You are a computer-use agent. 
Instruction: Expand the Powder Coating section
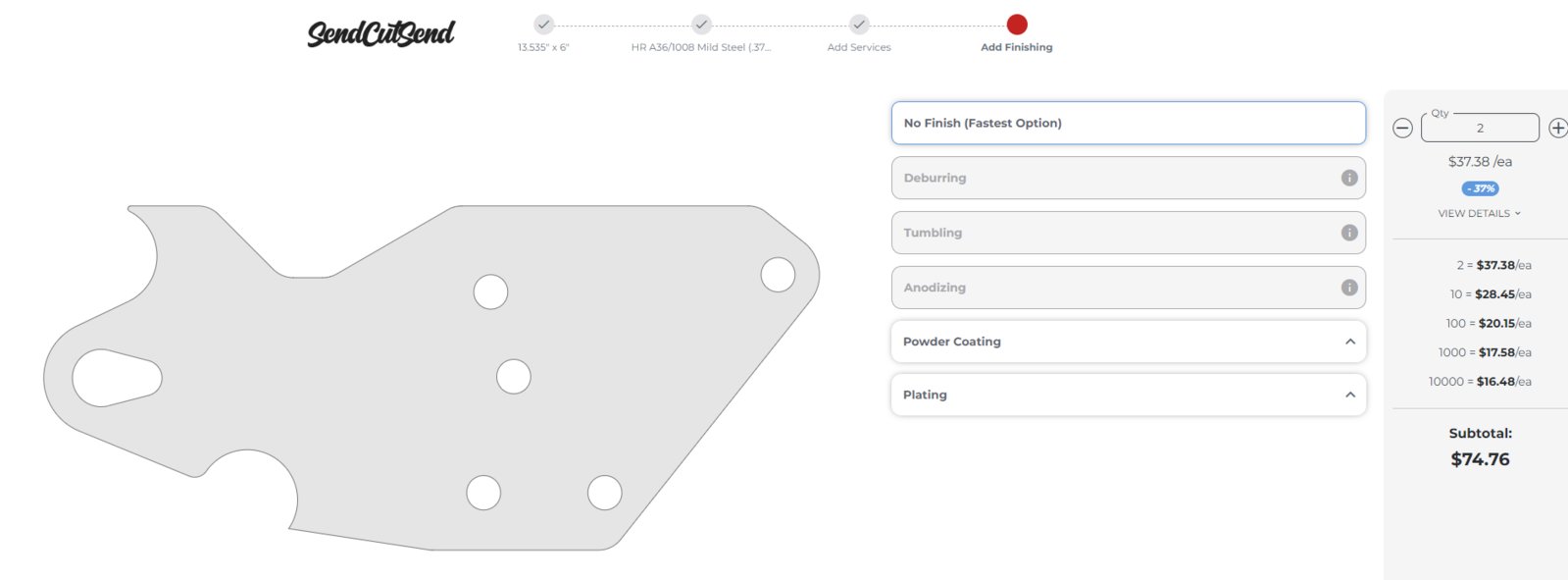coord(1129,342)
